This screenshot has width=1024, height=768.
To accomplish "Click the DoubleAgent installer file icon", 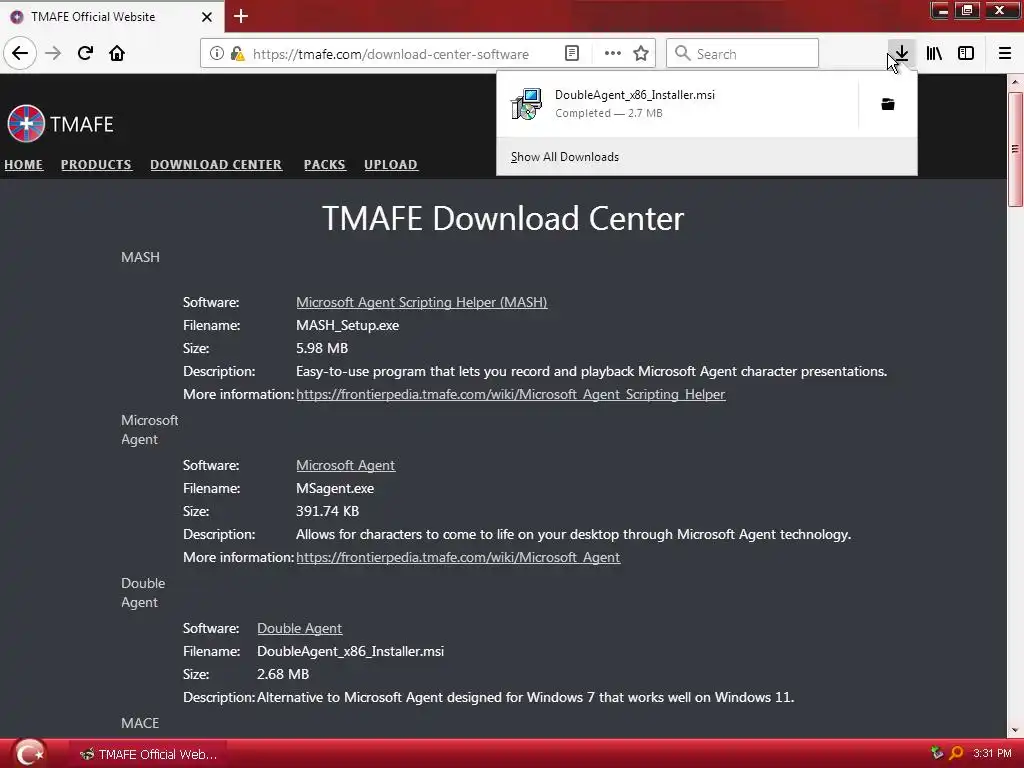I will click(x=526, y=104).
